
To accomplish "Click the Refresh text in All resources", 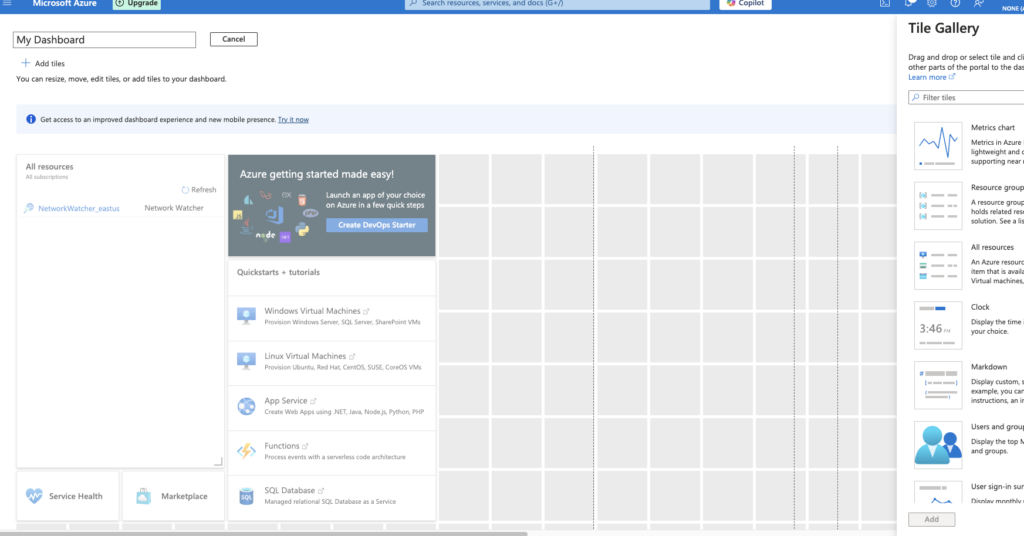I will click(204, 190).
